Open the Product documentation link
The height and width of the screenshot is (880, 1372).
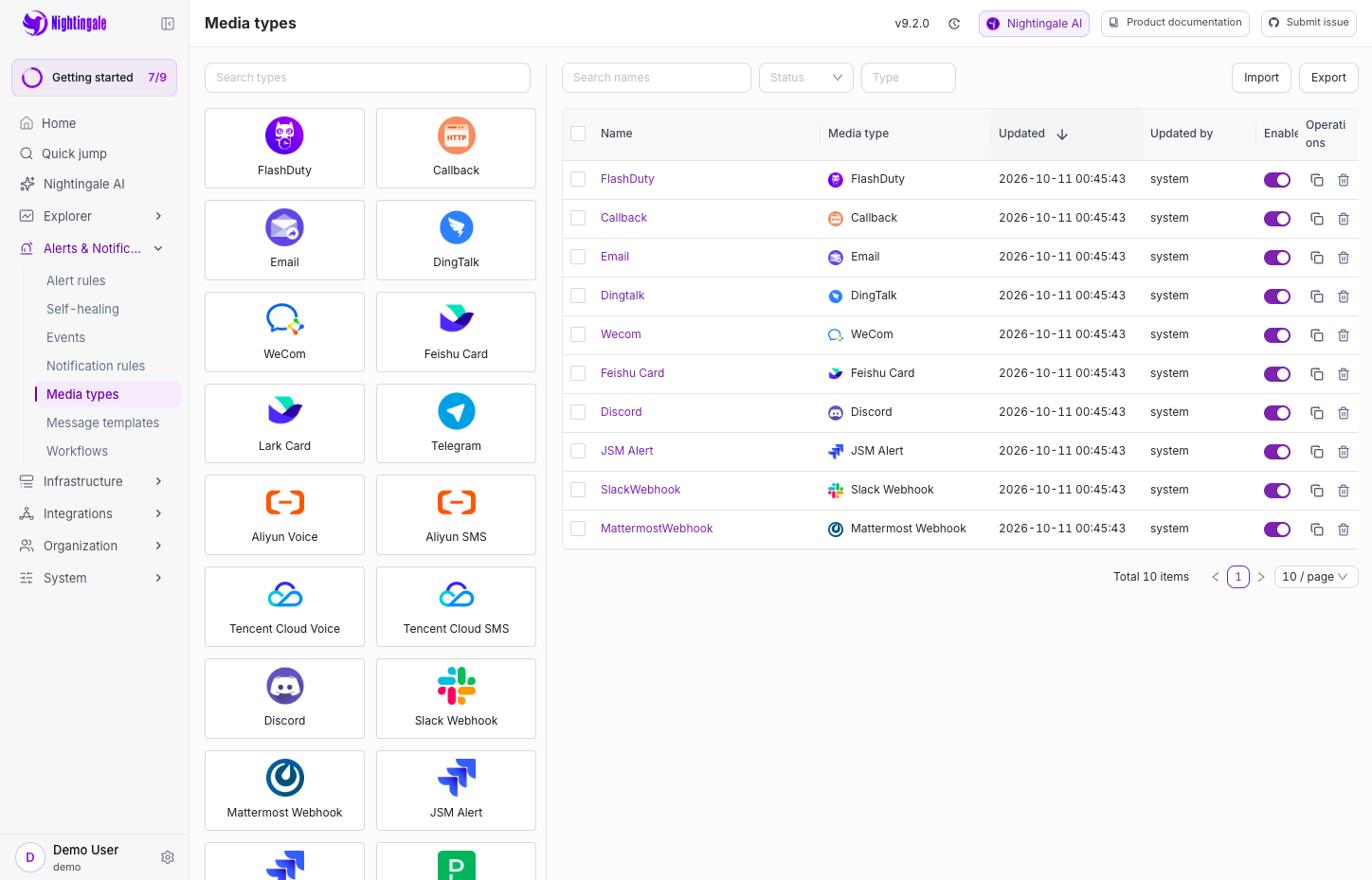click(x=1175, y=23)
